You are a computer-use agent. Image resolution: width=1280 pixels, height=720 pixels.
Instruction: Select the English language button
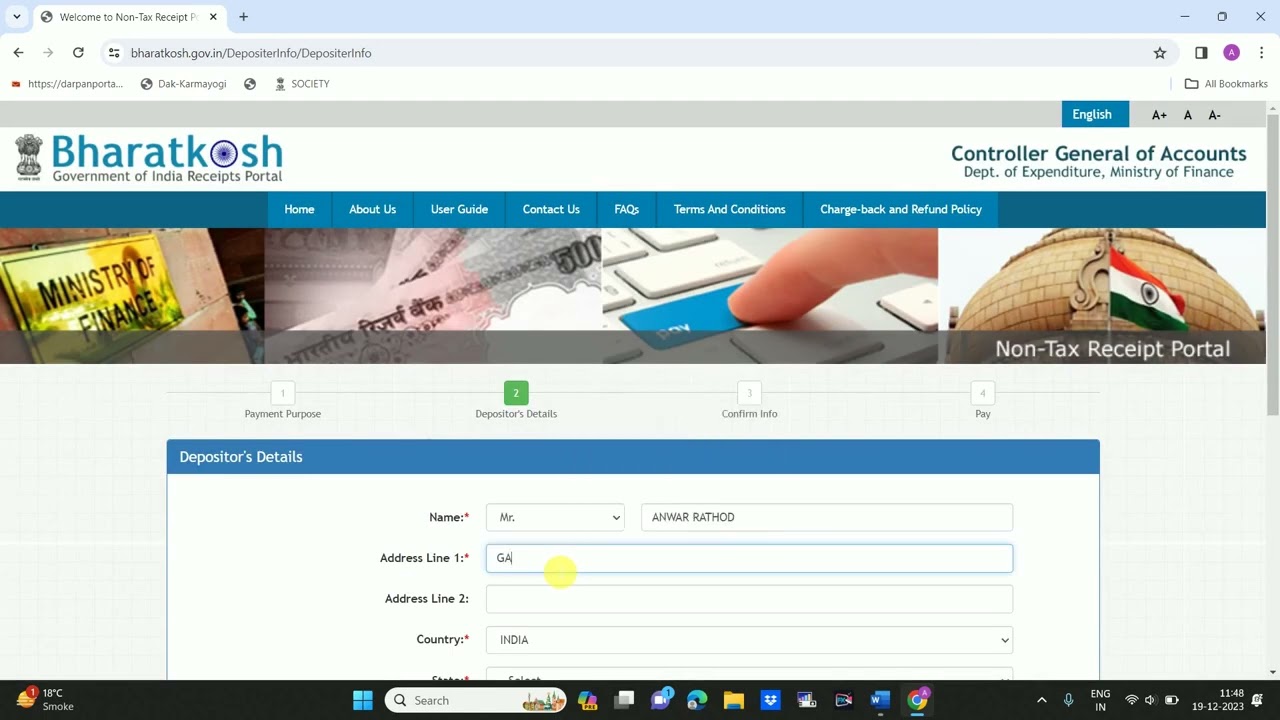tap(1095, 114)
